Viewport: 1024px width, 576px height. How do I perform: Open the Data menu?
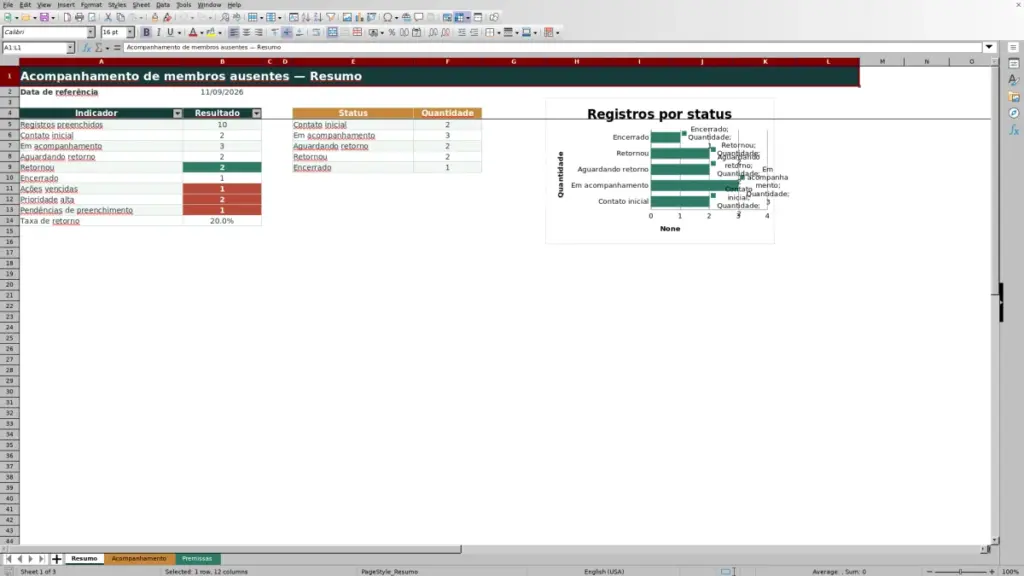[x=163, y=5]
